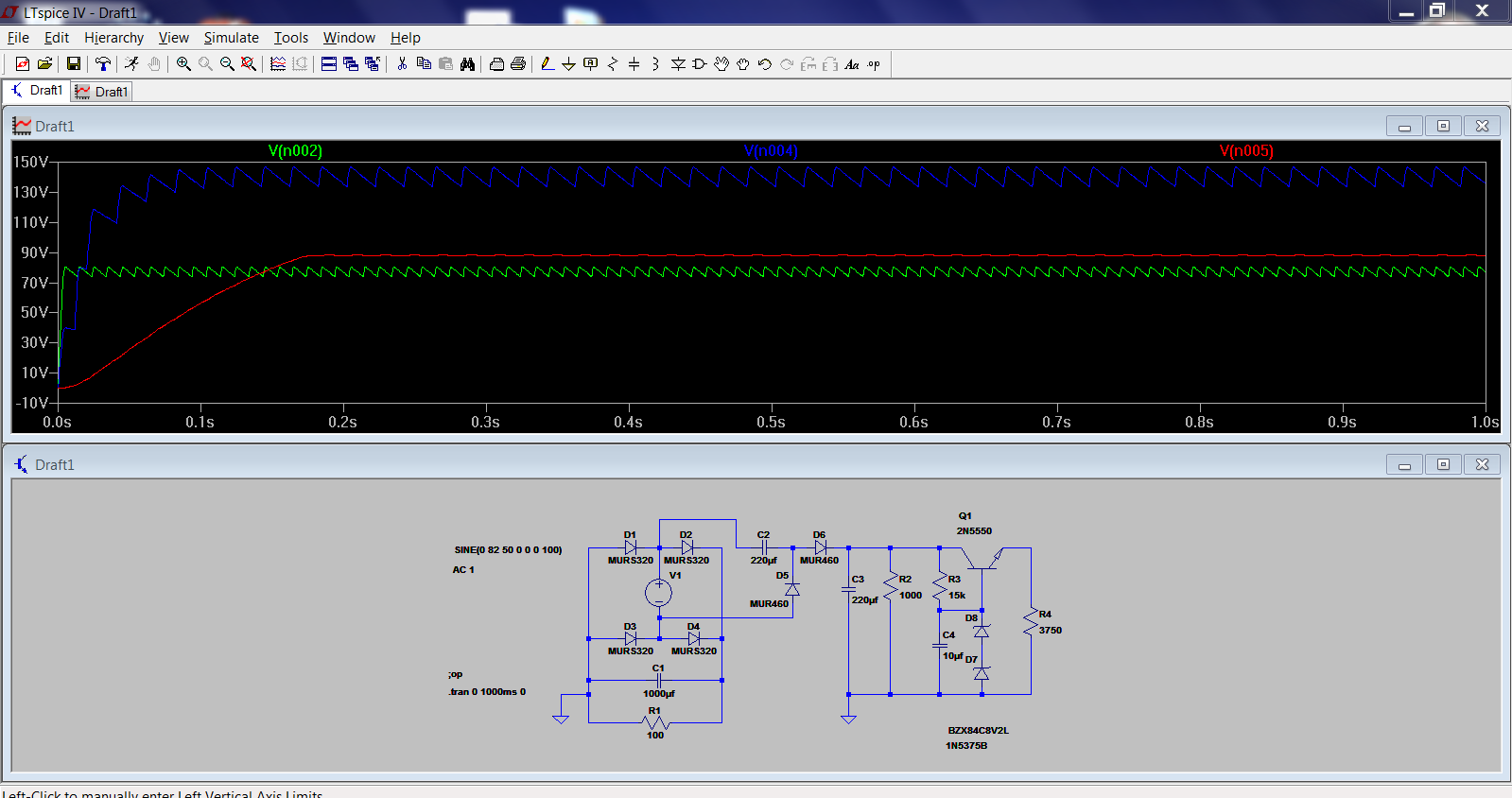Click the green V(n002) trace label
The height and width of the screenshot is (798, 1512).
295,151
